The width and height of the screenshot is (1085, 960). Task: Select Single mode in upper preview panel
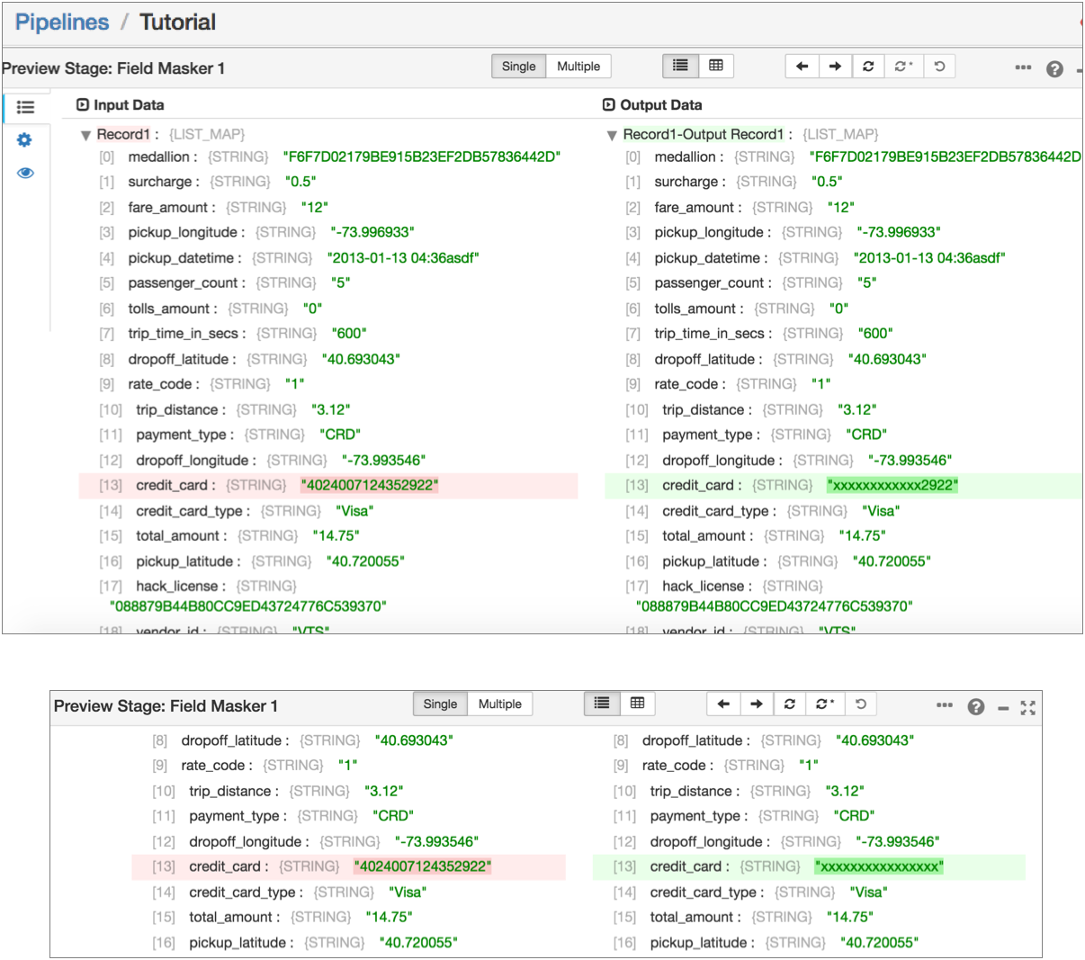[x=518, y=66]
